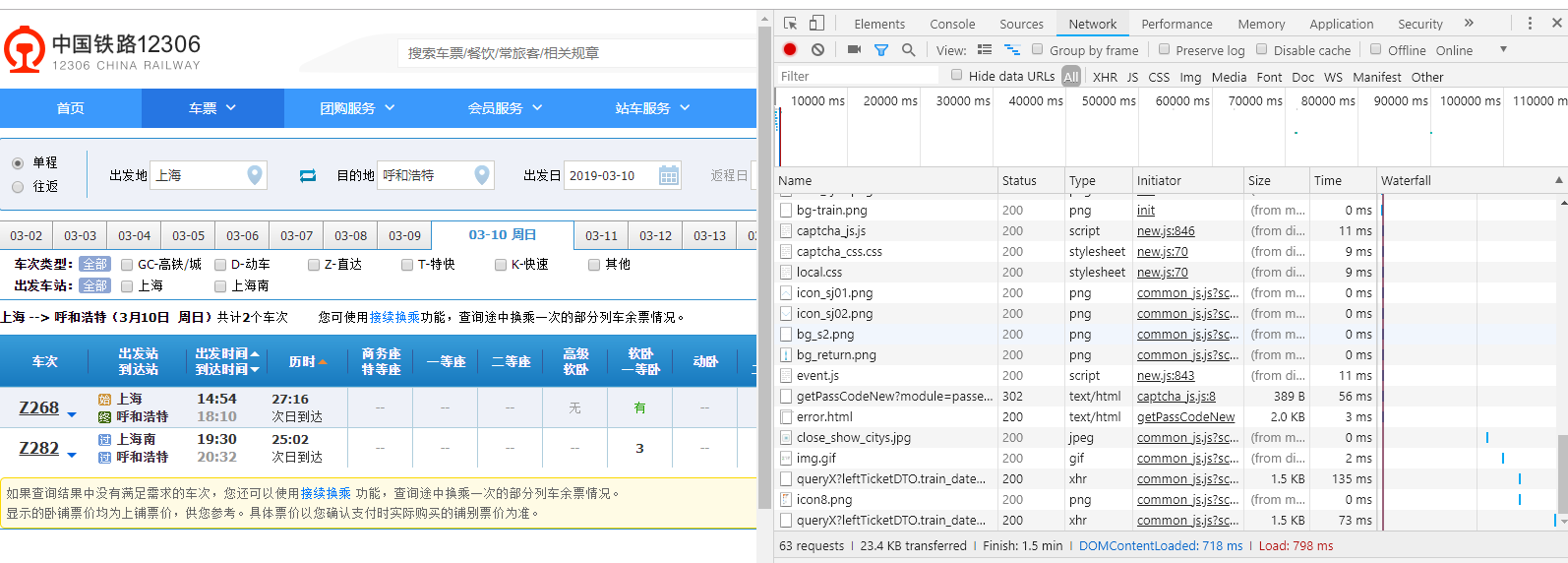Toggle the device toolbar icon

tap(816, 24)
